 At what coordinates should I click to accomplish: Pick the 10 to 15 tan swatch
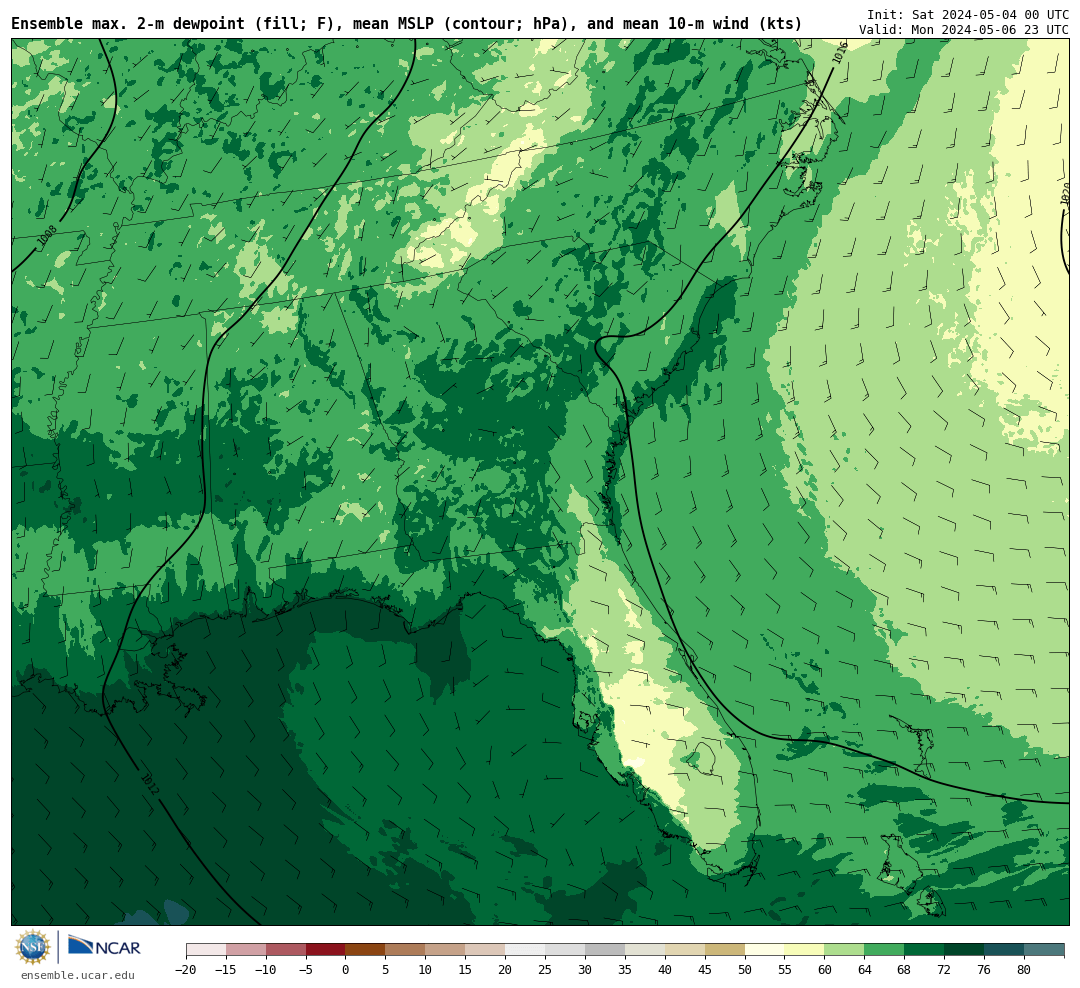pyautogui.click(x=445, y=950)
